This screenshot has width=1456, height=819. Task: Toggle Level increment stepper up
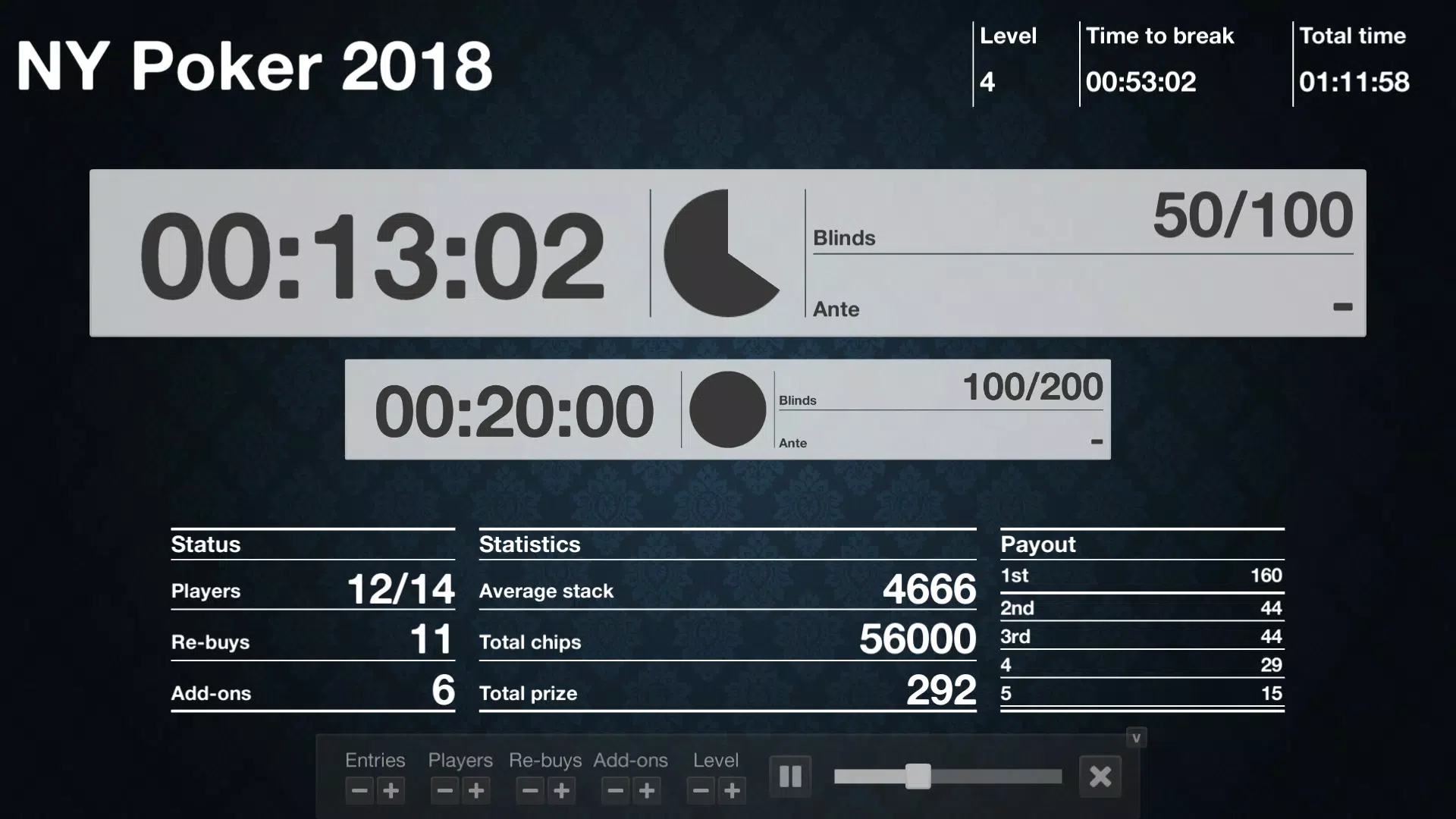pyautogui.click(x=732, y=790)
